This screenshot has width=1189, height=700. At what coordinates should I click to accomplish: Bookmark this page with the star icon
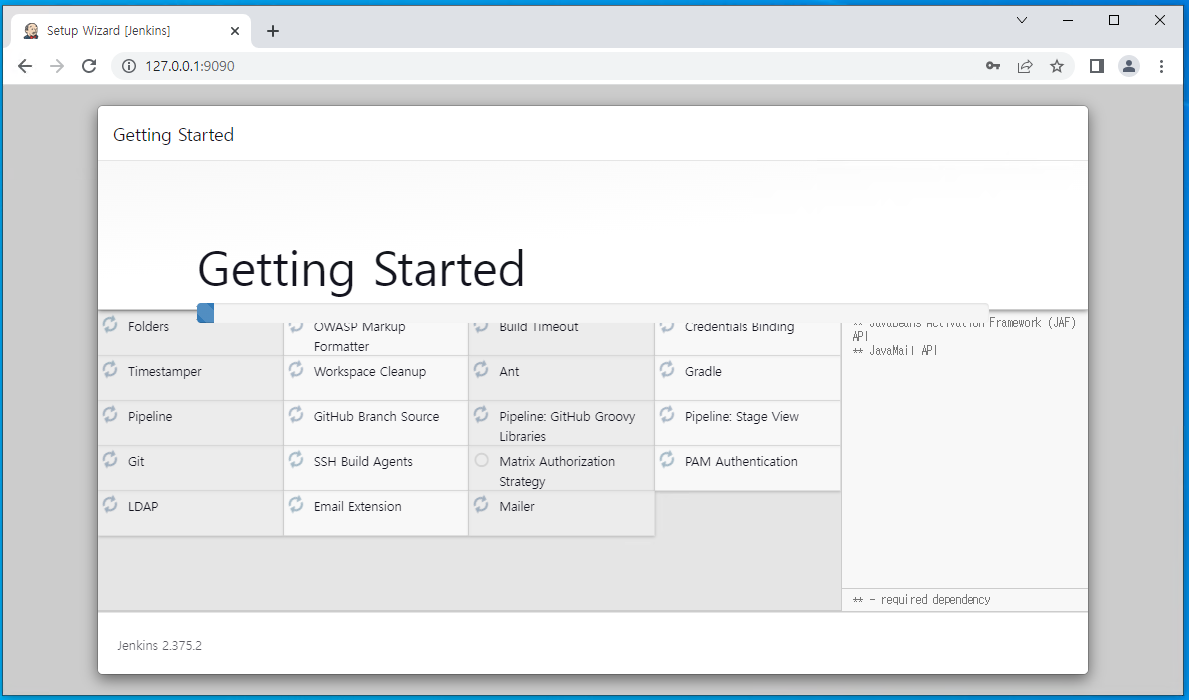point(1056,66)
